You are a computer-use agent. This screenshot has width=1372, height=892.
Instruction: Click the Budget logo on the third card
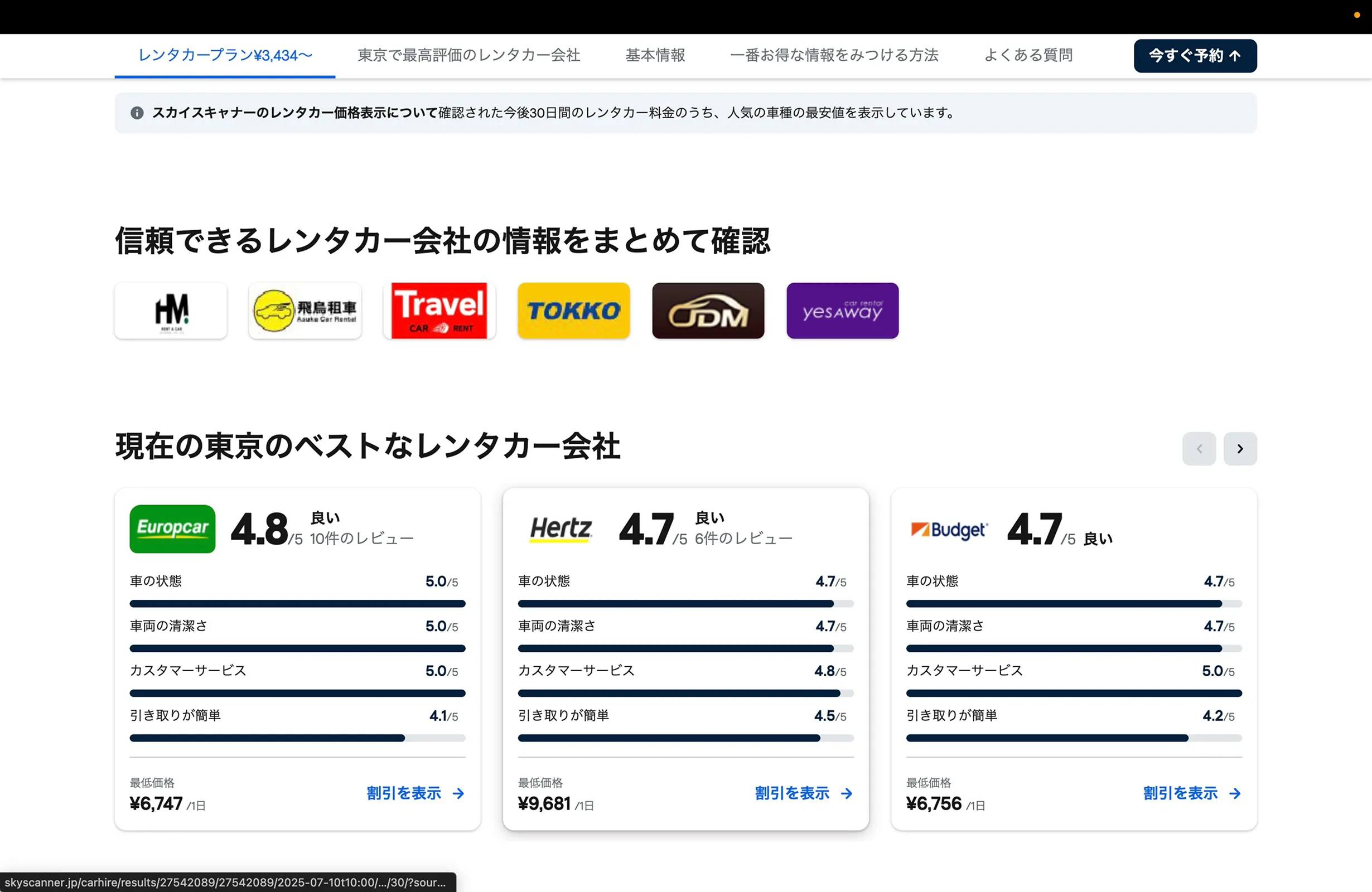(x=949, y=530)
